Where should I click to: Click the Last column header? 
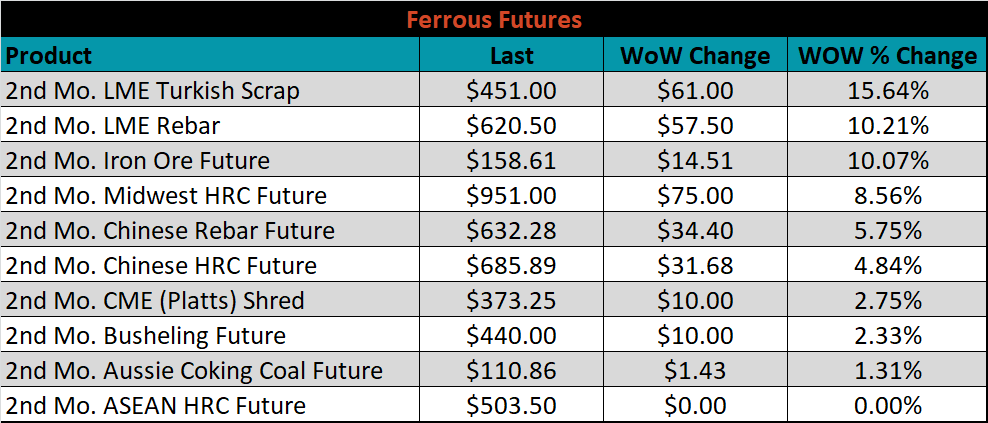512,55
